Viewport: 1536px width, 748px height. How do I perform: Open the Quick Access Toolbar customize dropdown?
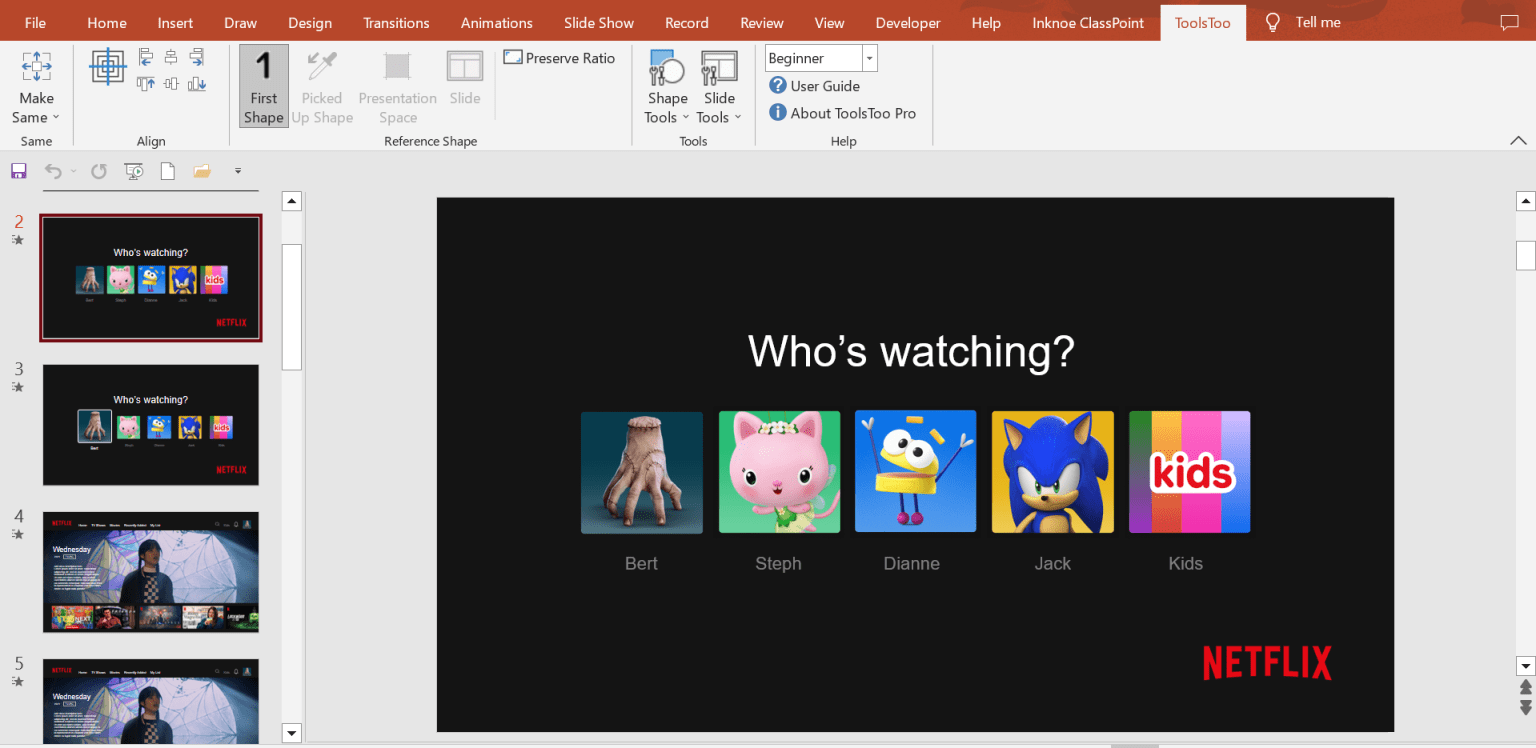click(238, 171)
